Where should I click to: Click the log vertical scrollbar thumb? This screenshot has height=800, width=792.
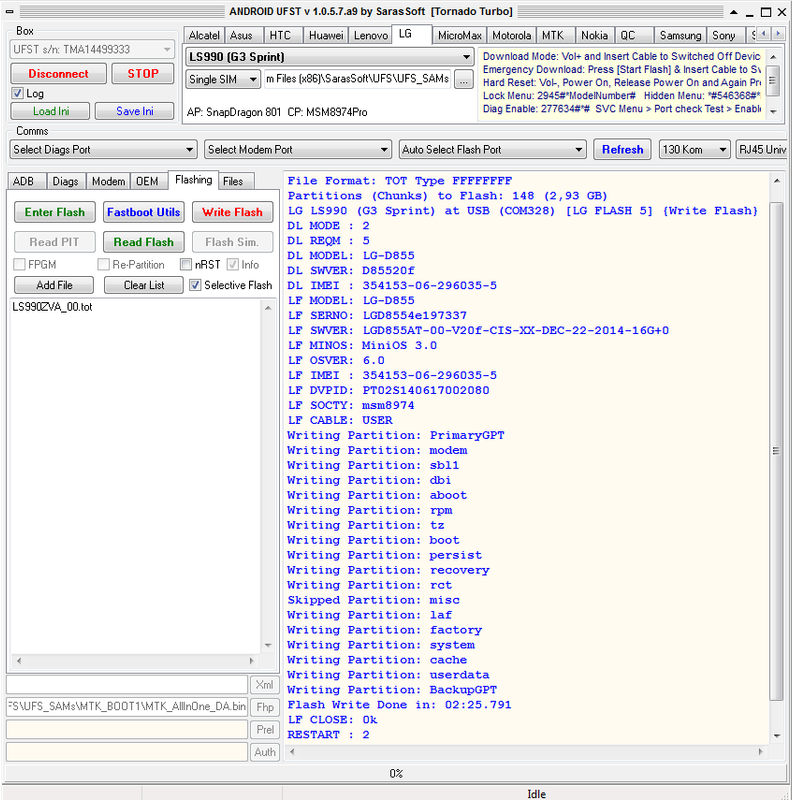point(776,451)
